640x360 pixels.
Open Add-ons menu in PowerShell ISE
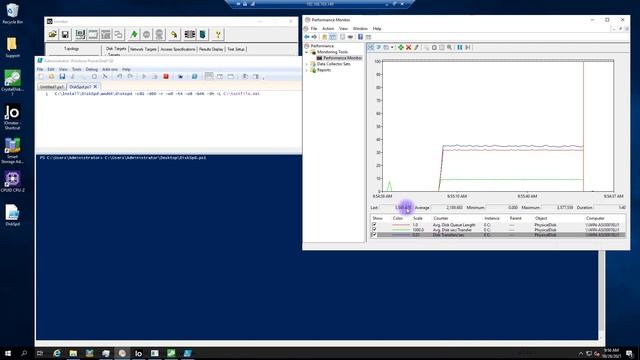pyautogui.click(x=110, y=69)
